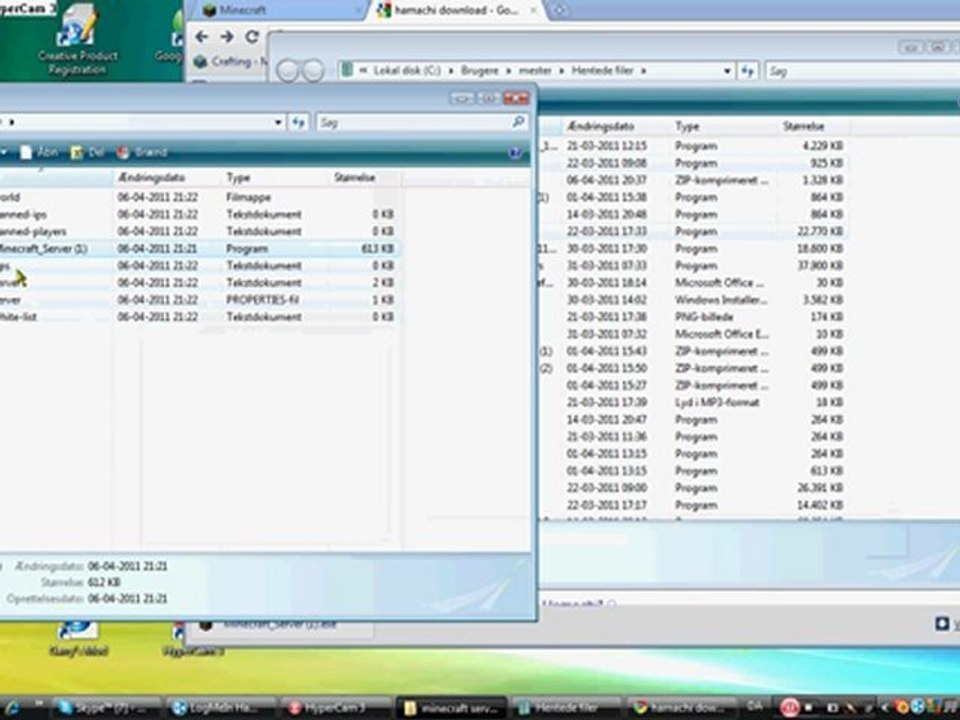The height and width of the screenshot is (720, 960).
Task: Open Creative Product Registration desktop icon
Action: (x=77, y=40)
